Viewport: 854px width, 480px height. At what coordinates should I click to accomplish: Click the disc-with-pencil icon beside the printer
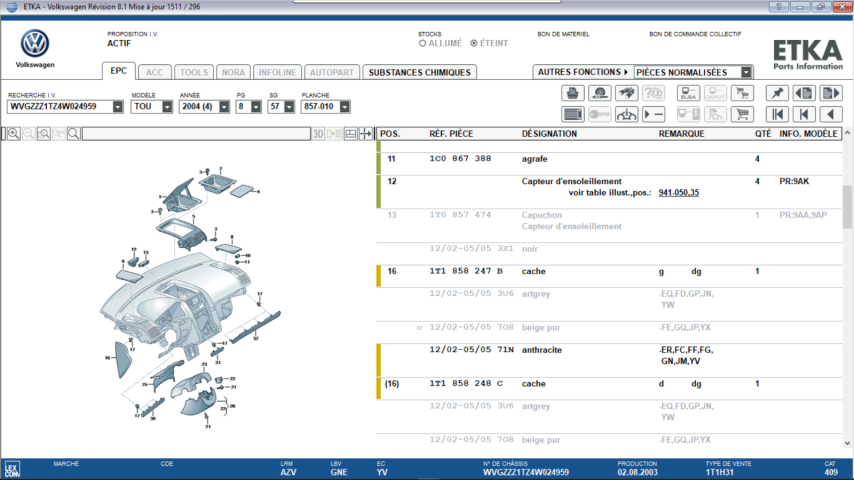600,93
